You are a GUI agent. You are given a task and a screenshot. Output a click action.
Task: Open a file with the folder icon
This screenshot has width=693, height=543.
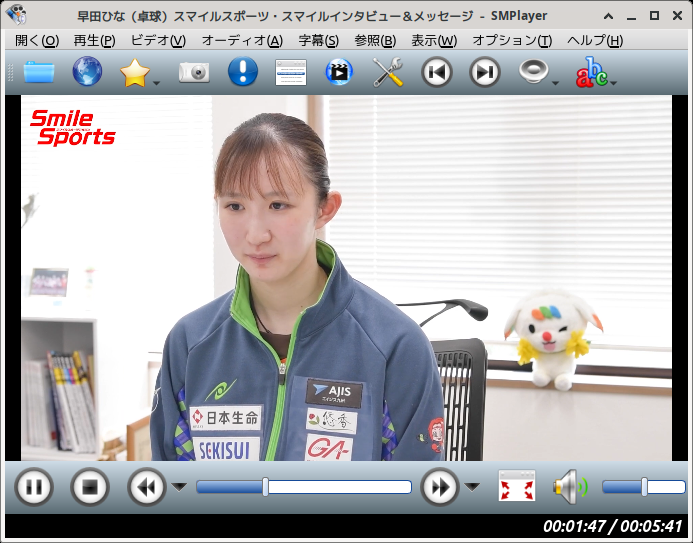pos(39,72)
